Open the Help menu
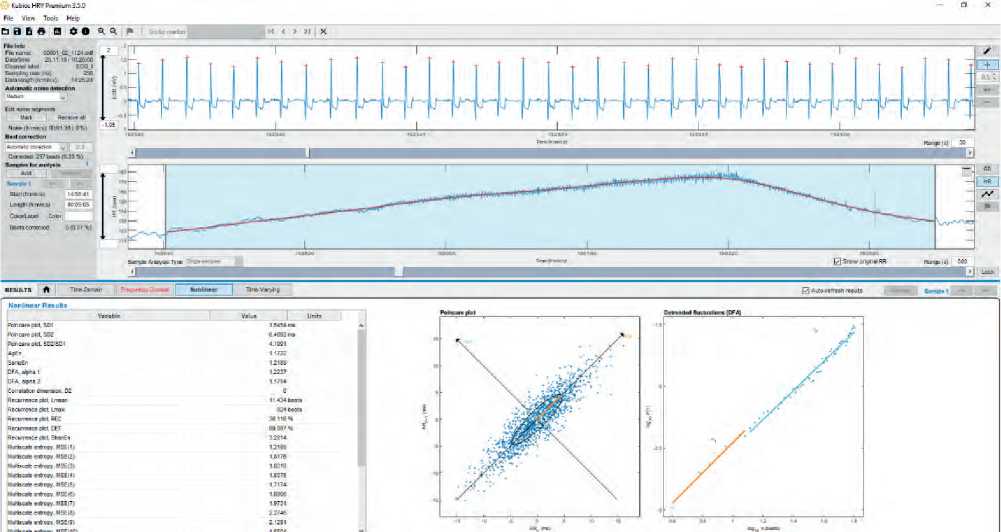1001x532 pixels. tap(73, 19)
